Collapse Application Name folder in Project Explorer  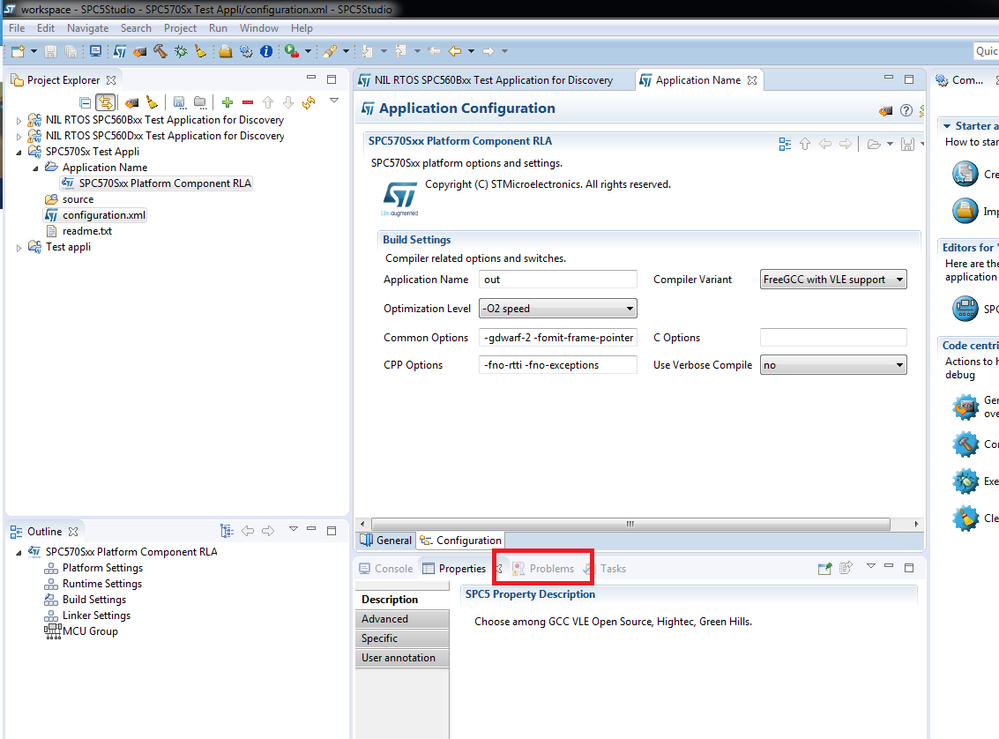pyautogui.click(x=36, y=168)
